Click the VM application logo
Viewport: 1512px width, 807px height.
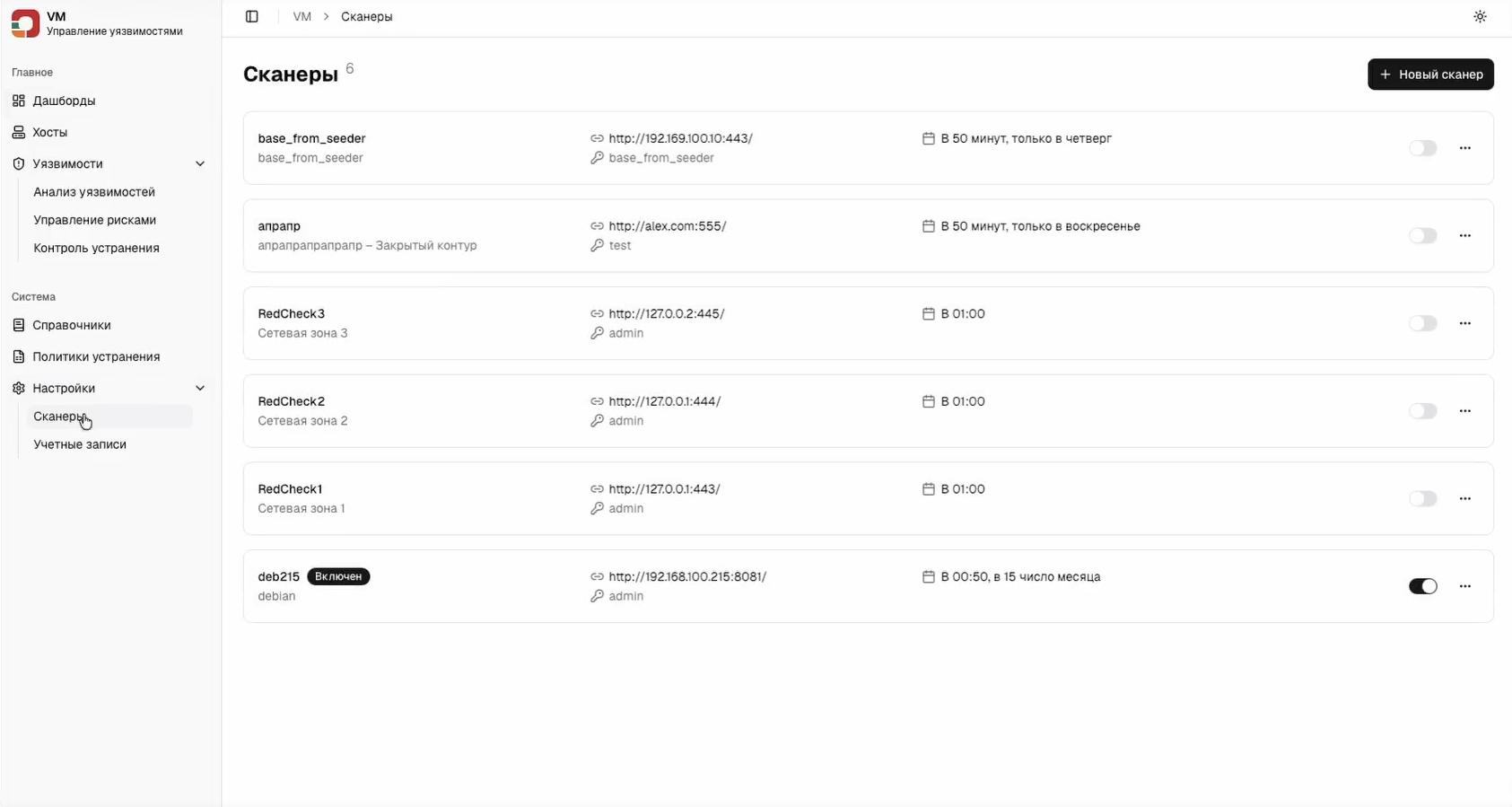(x=25, y=23)
